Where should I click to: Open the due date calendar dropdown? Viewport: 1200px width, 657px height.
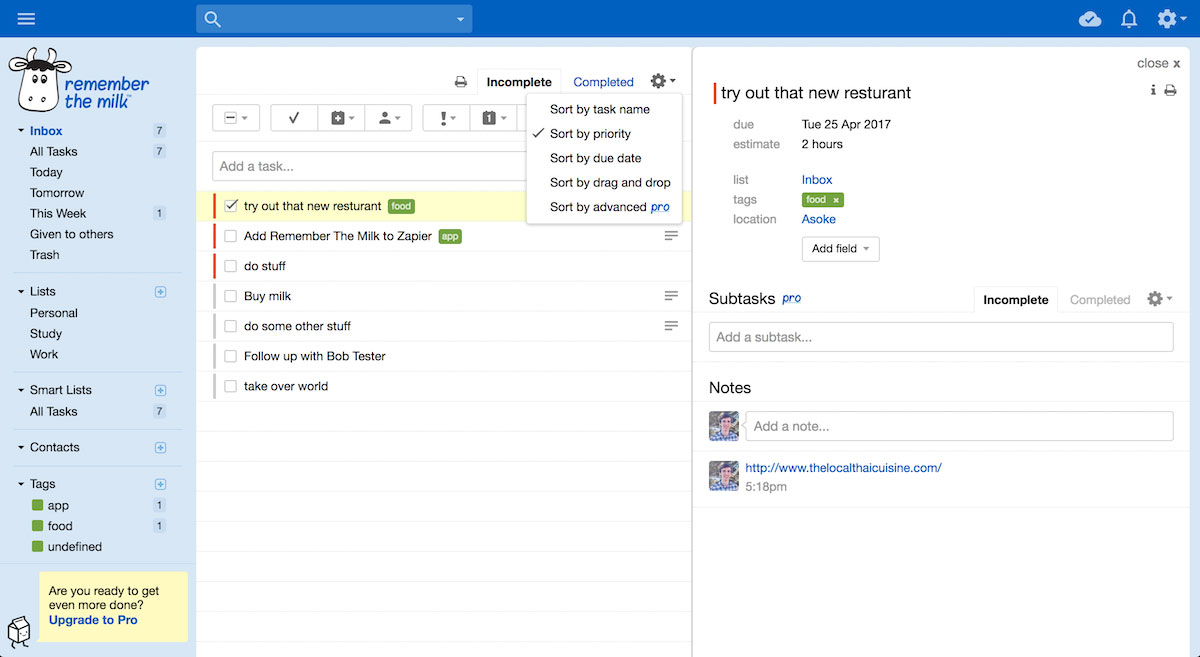[495, 118]
